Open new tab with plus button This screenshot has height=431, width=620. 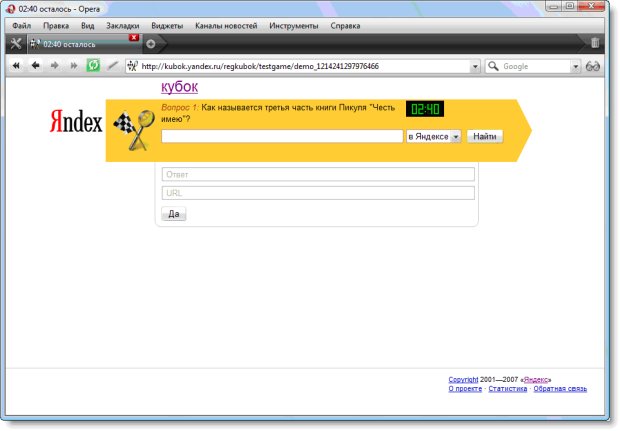[151, 44]
